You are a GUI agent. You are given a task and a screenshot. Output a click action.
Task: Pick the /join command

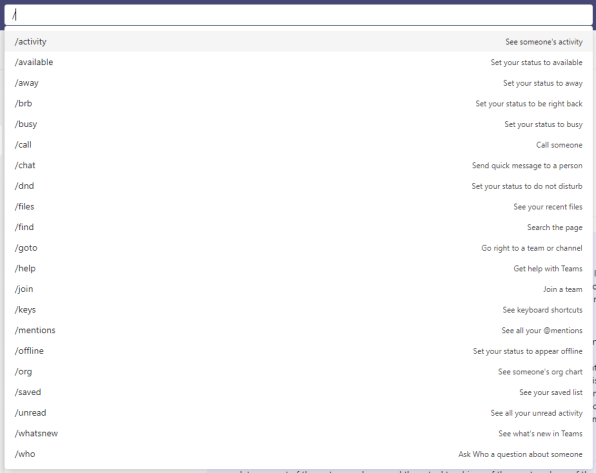(298, 289)
